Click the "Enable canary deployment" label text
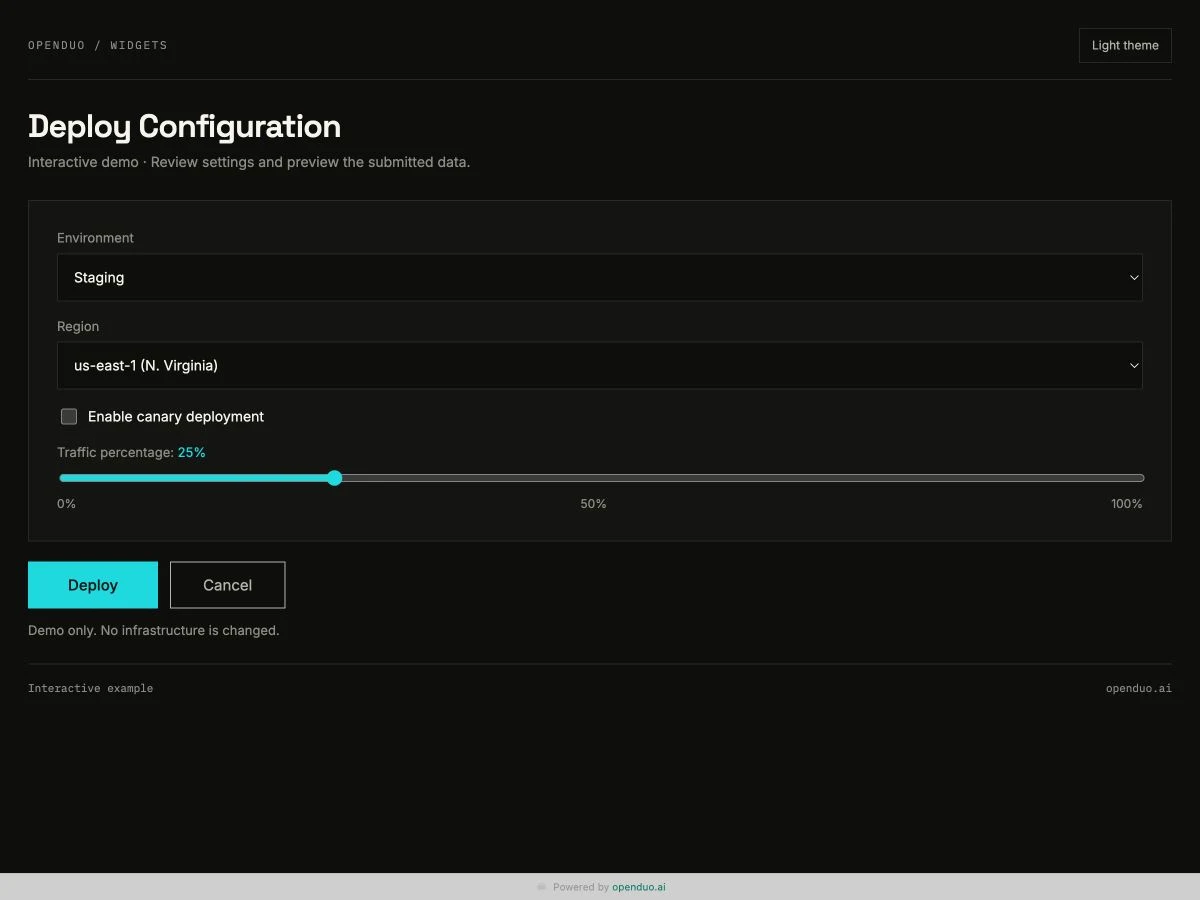The width and height of the screenshot is (1200, 900). coord(176,416)
